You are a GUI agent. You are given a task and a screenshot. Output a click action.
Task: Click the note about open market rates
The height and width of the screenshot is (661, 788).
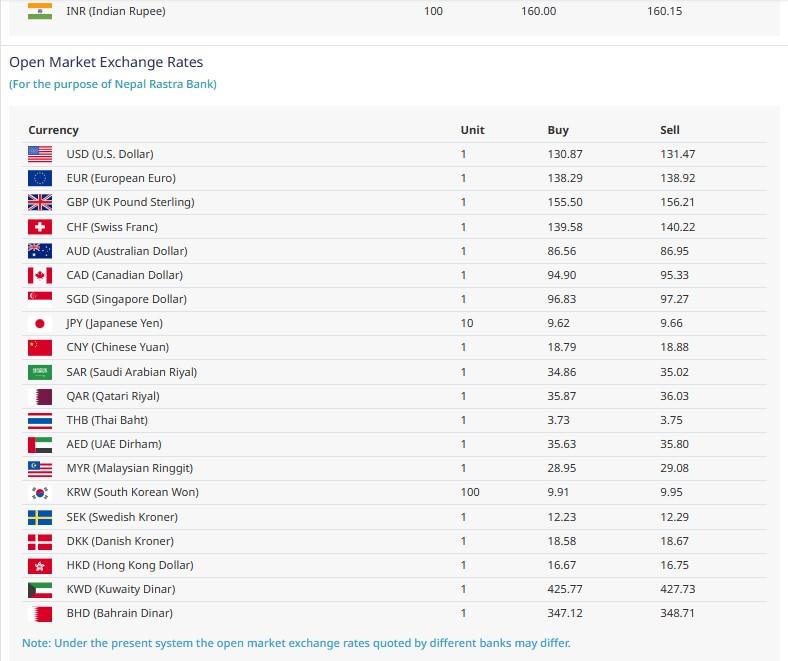coord(296,643)
